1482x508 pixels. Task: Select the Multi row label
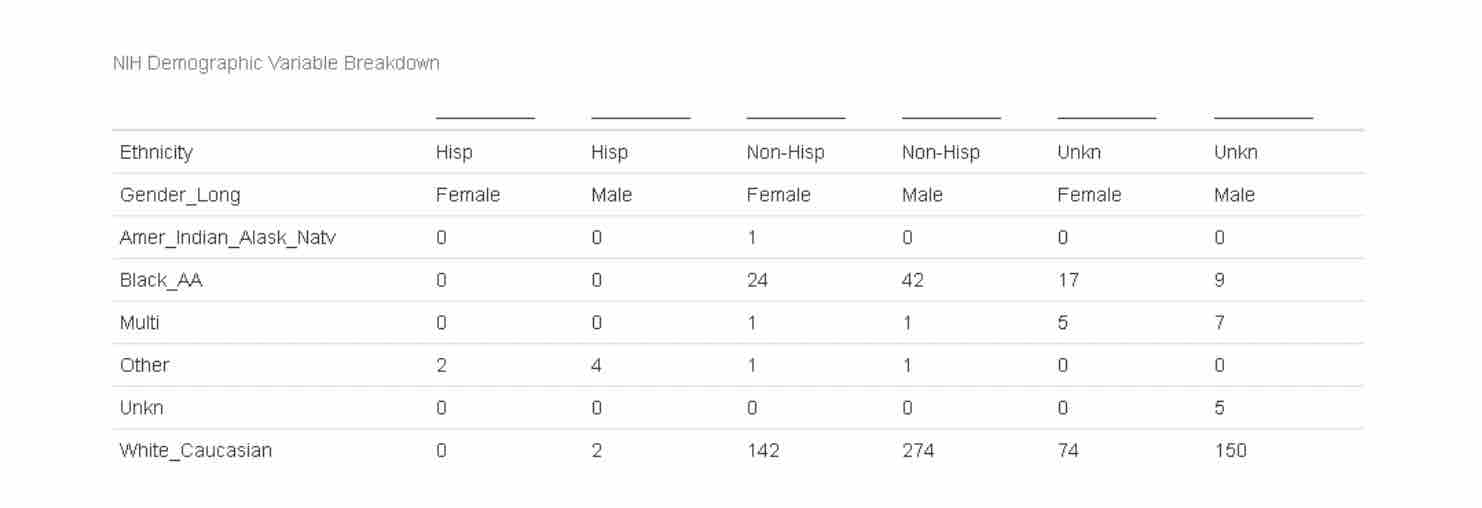pos(139,323)
